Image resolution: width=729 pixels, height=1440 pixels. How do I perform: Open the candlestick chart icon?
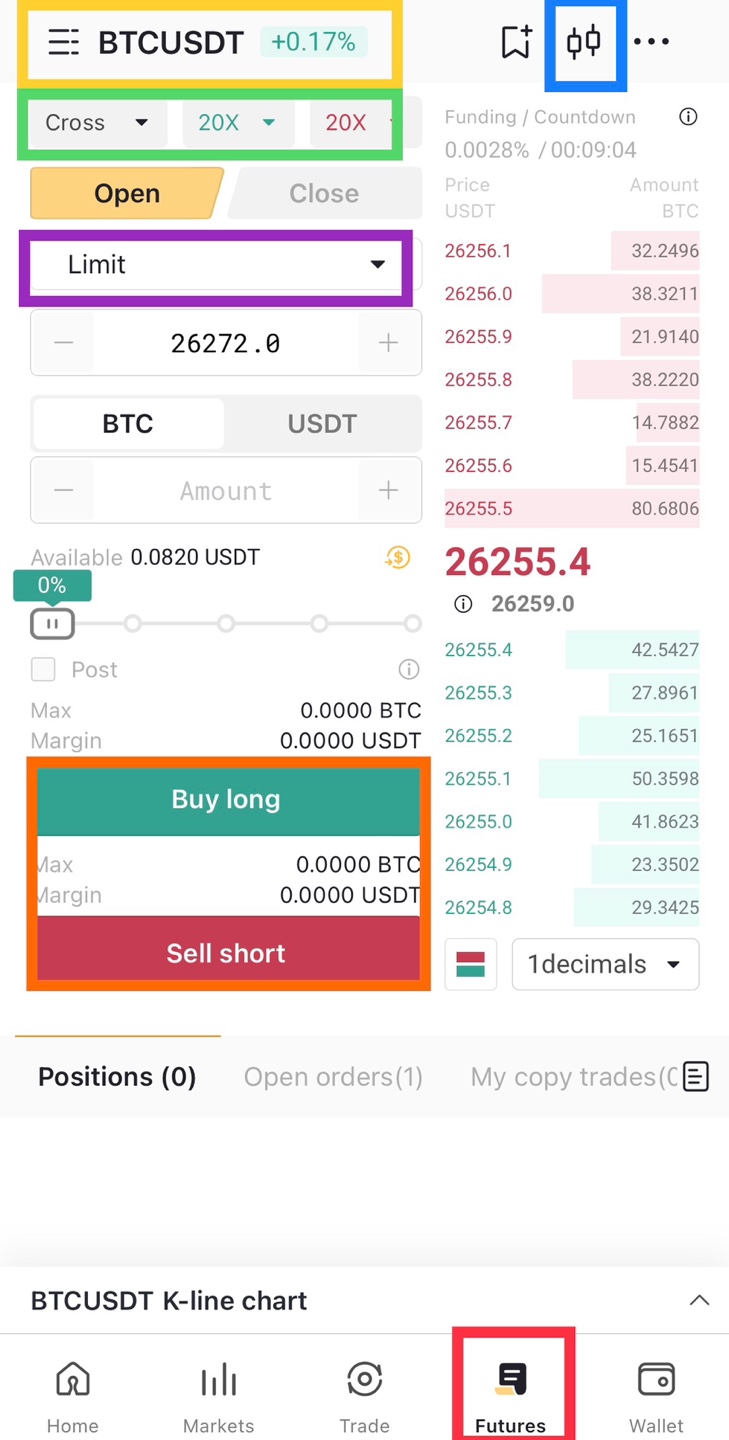tap(584, 42)
